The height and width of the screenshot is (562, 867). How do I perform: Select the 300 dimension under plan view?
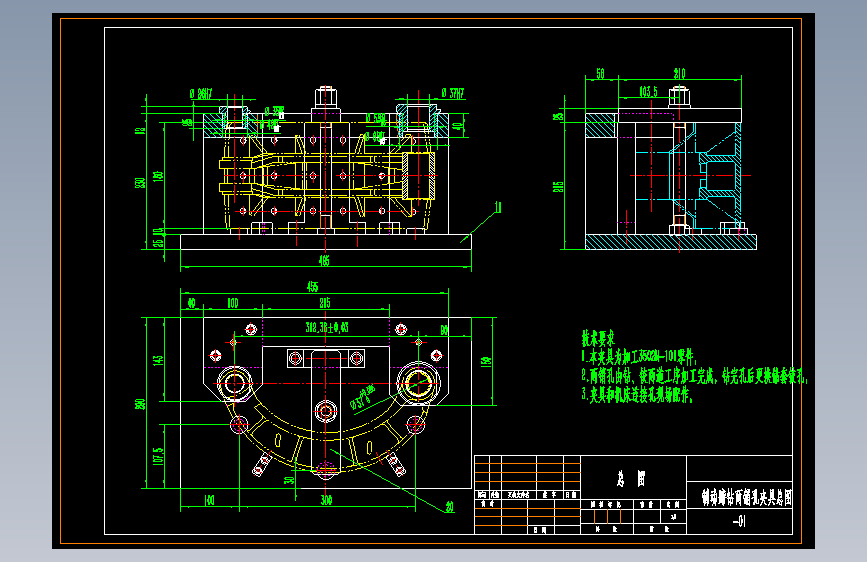326,500
